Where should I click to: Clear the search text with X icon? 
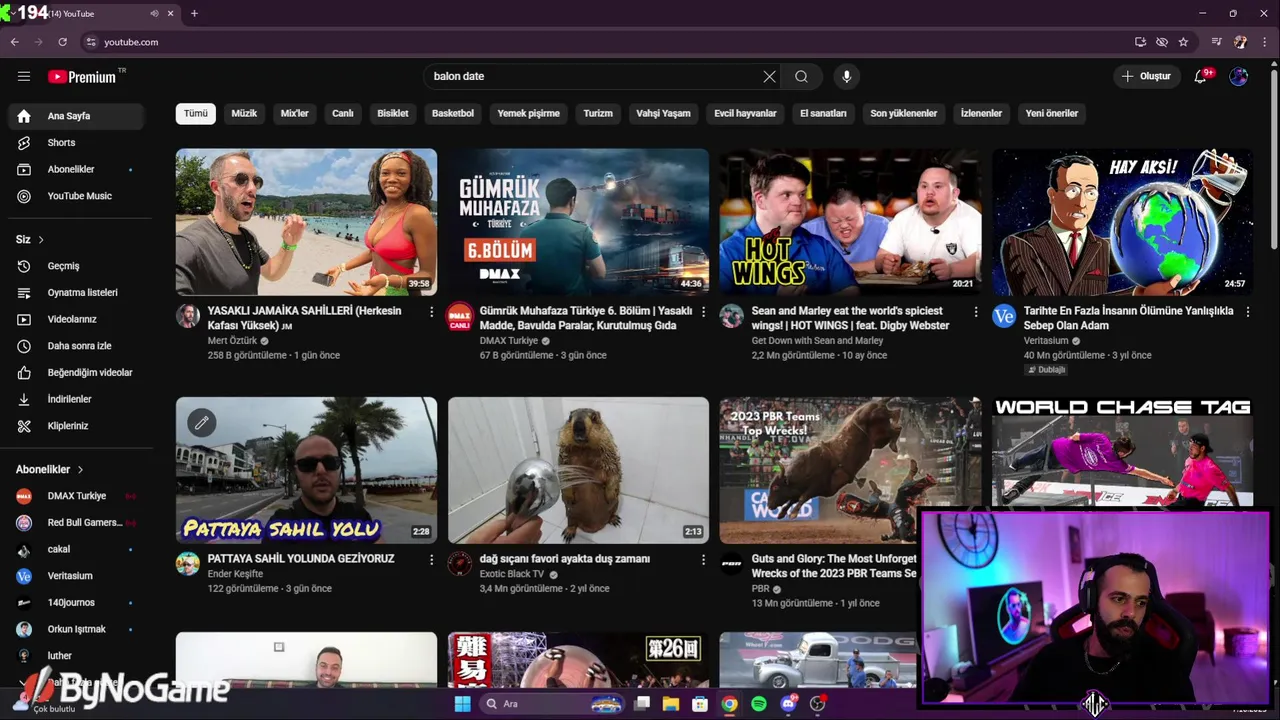tap(769, 76)
